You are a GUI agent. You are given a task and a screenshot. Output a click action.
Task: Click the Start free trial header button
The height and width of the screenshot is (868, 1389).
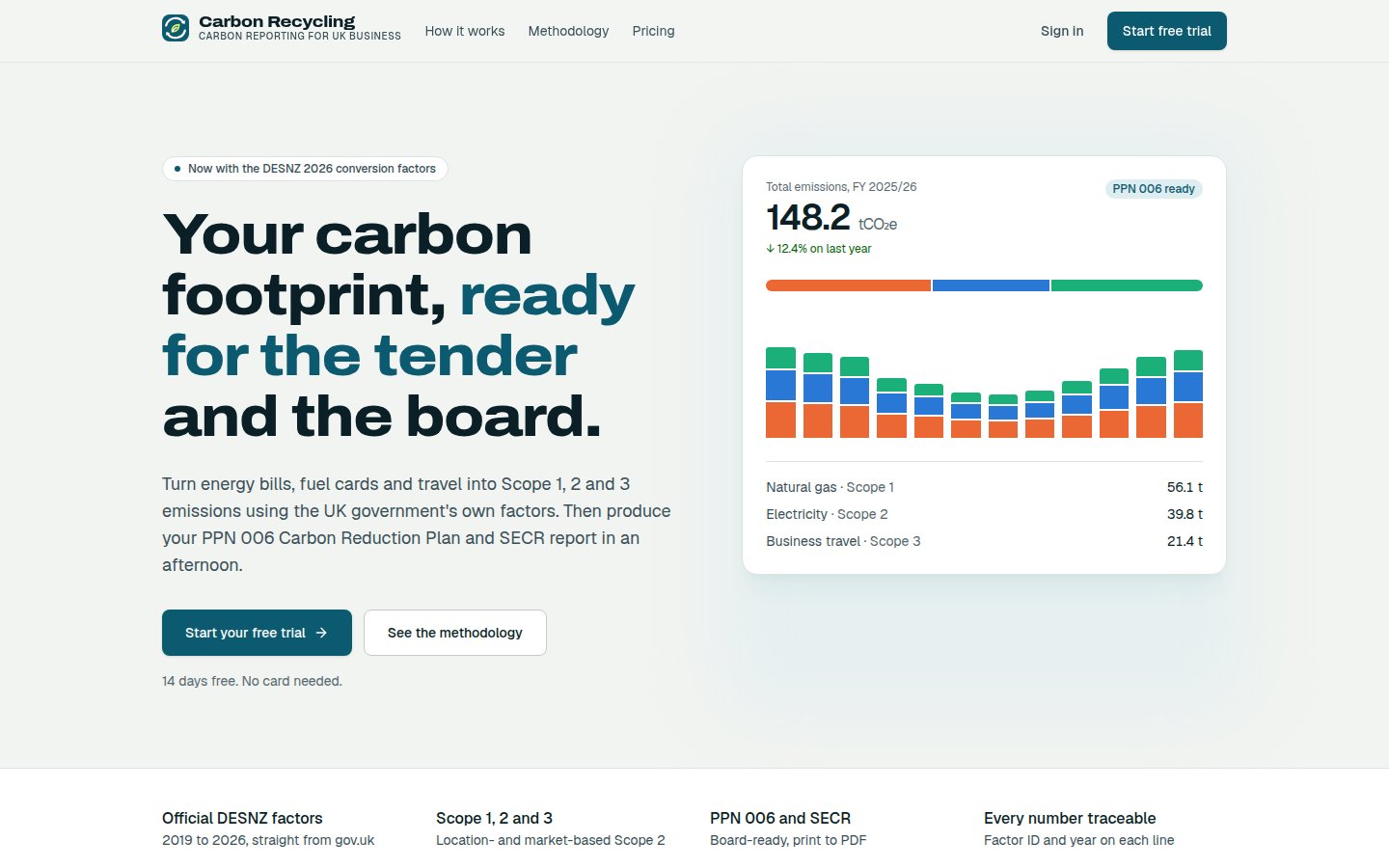point(1167,31)
